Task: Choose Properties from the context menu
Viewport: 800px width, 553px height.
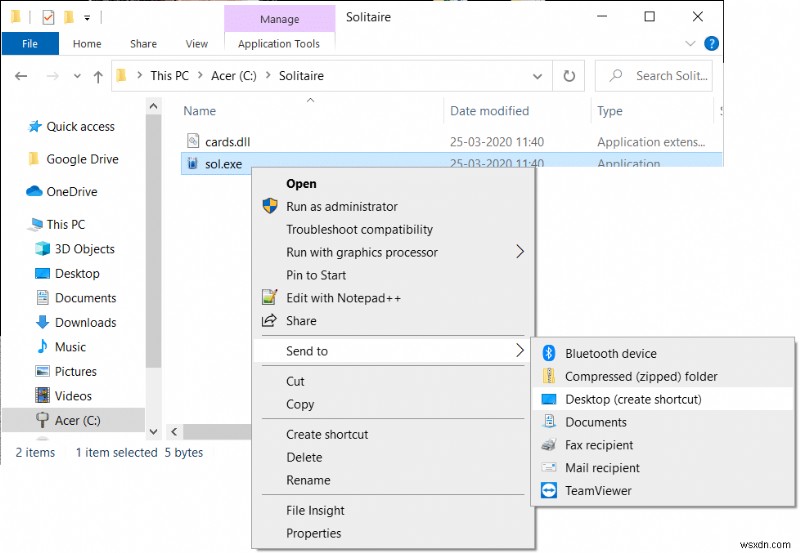Action: point(313,533)
